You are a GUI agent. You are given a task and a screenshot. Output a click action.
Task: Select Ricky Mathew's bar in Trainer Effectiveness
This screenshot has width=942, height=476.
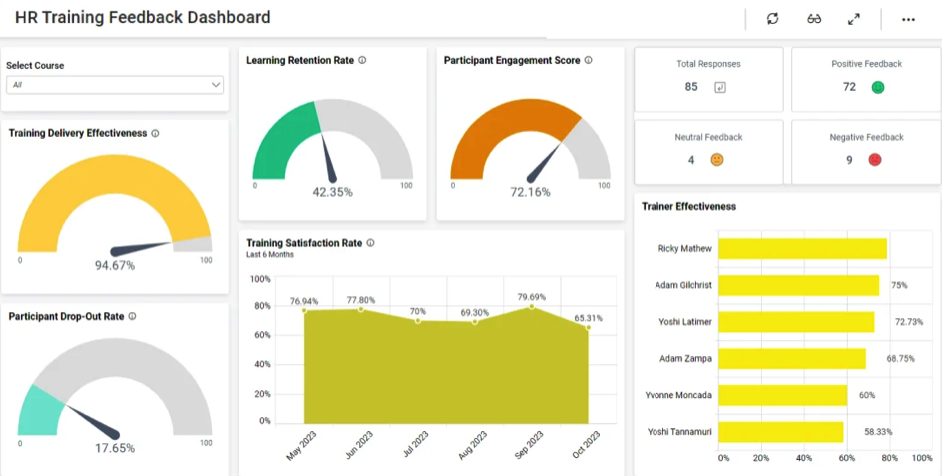click(x=802, y=249)
